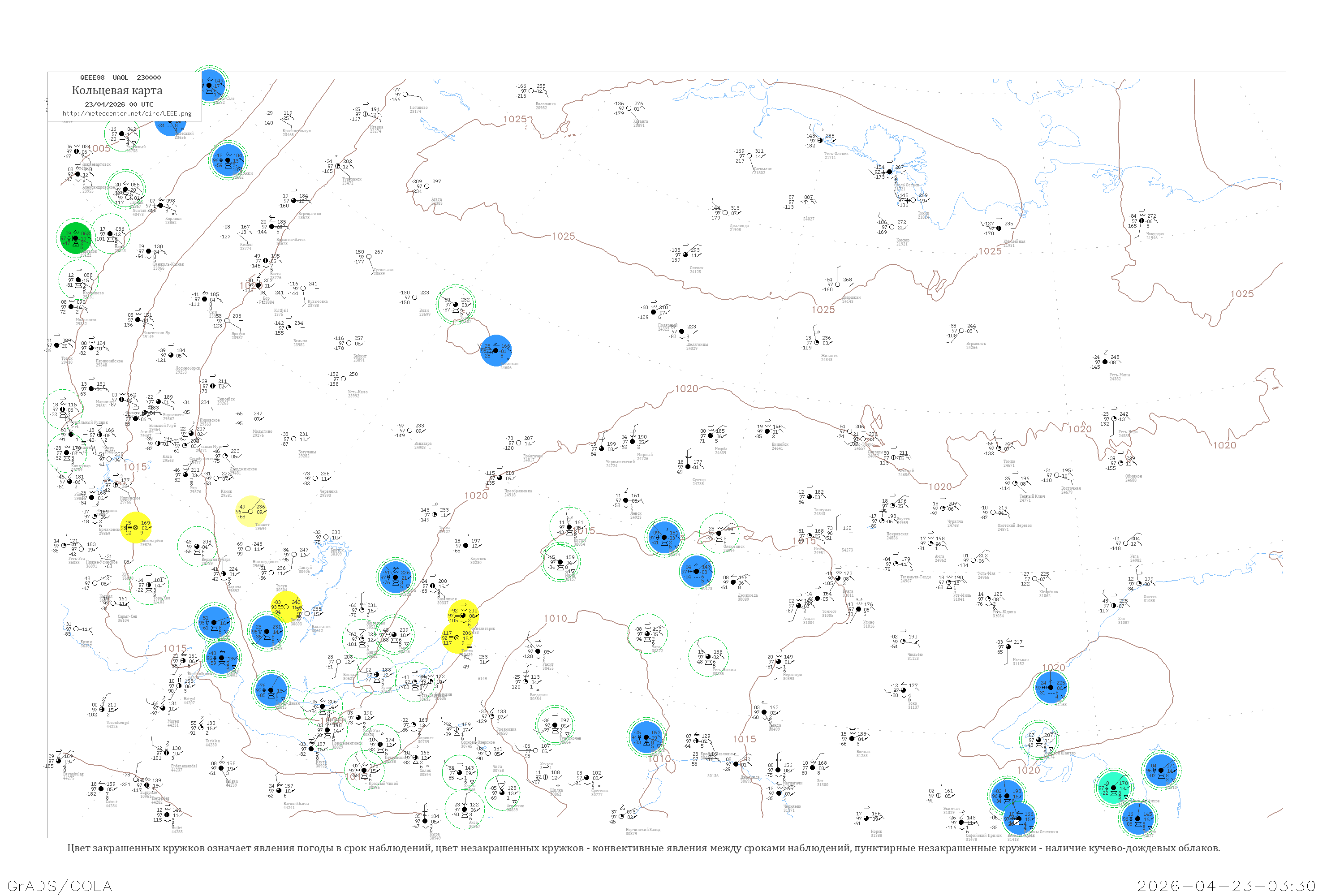Click the 23/04/2026 00 UTC date label
Viewport: 1344px width, 896px height.
[x=119, y=104]
